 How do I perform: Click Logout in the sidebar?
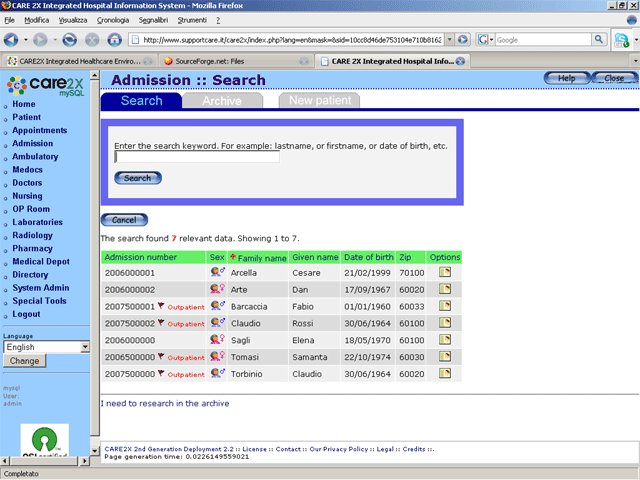[x=26, y=314]
